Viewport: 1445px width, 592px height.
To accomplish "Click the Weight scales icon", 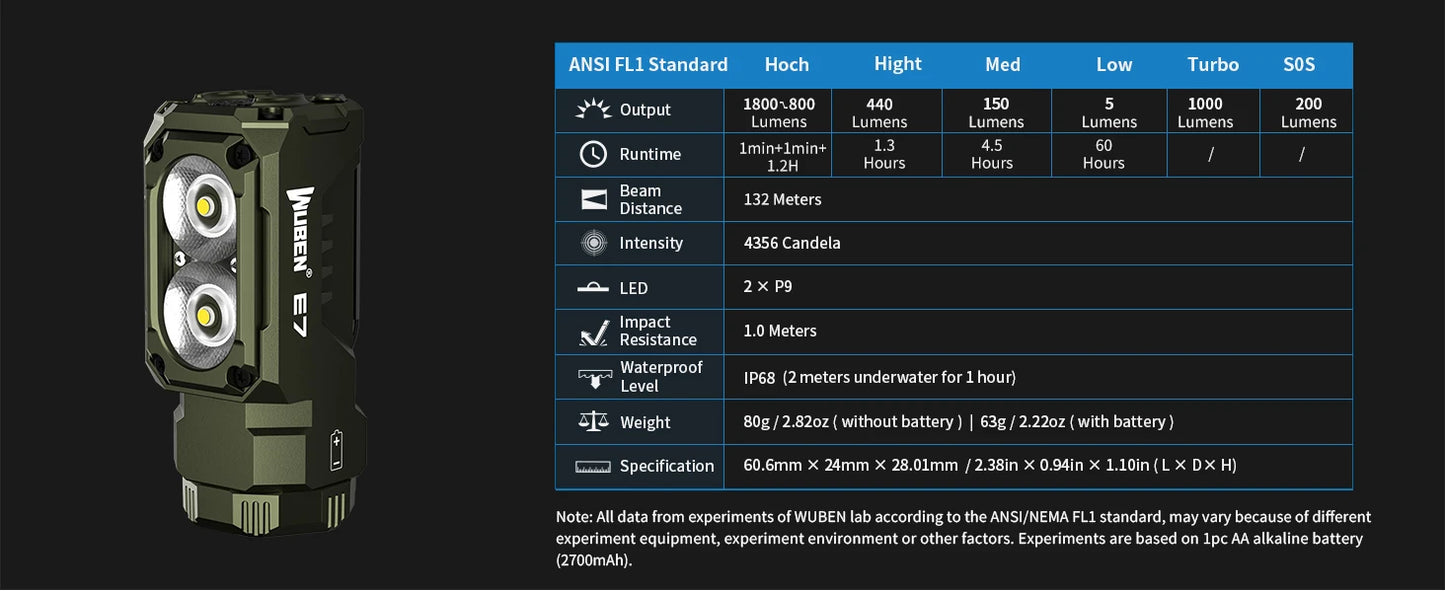I will pos(593,421).
